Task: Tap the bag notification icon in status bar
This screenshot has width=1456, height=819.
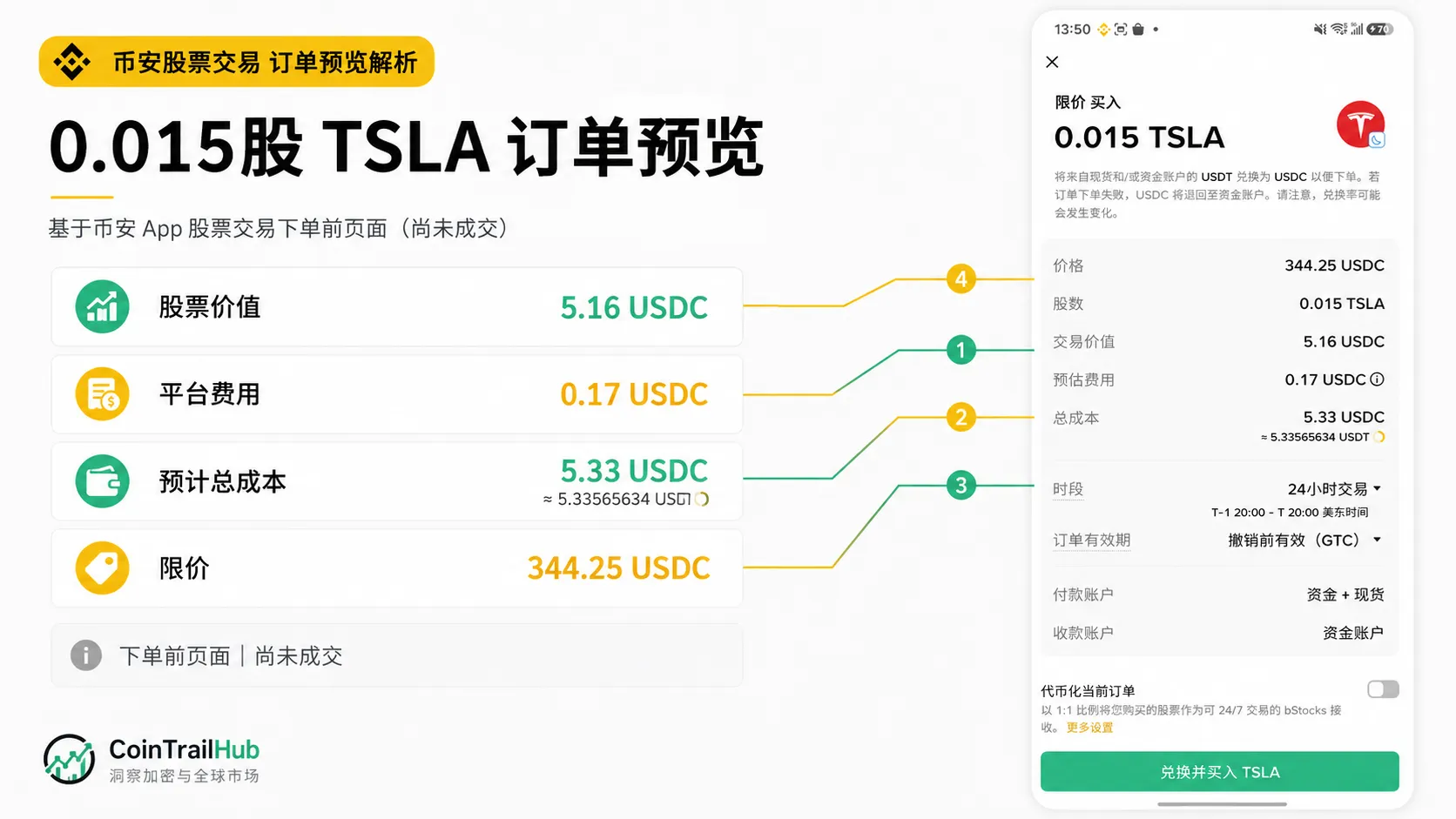Action: coord(1137,30)
